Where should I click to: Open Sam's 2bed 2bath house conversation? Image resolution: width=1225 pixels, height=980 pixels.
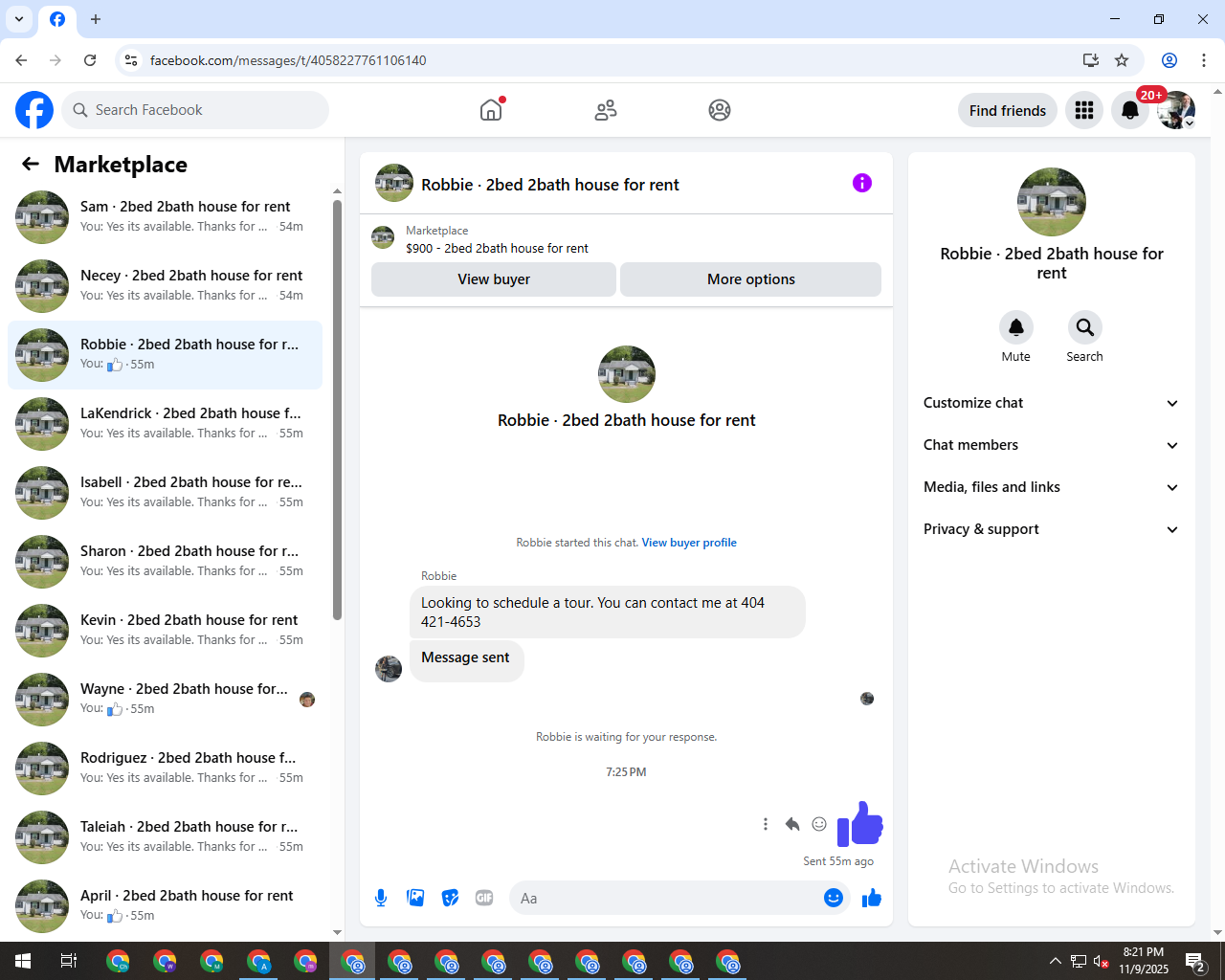pyautogui.click(x=165, y=217)
